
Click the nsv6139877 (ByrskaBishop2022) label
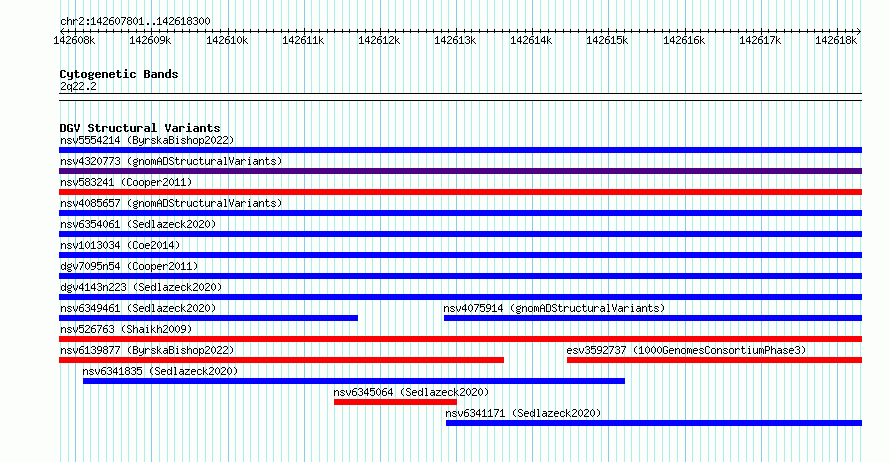pos(147,350)
